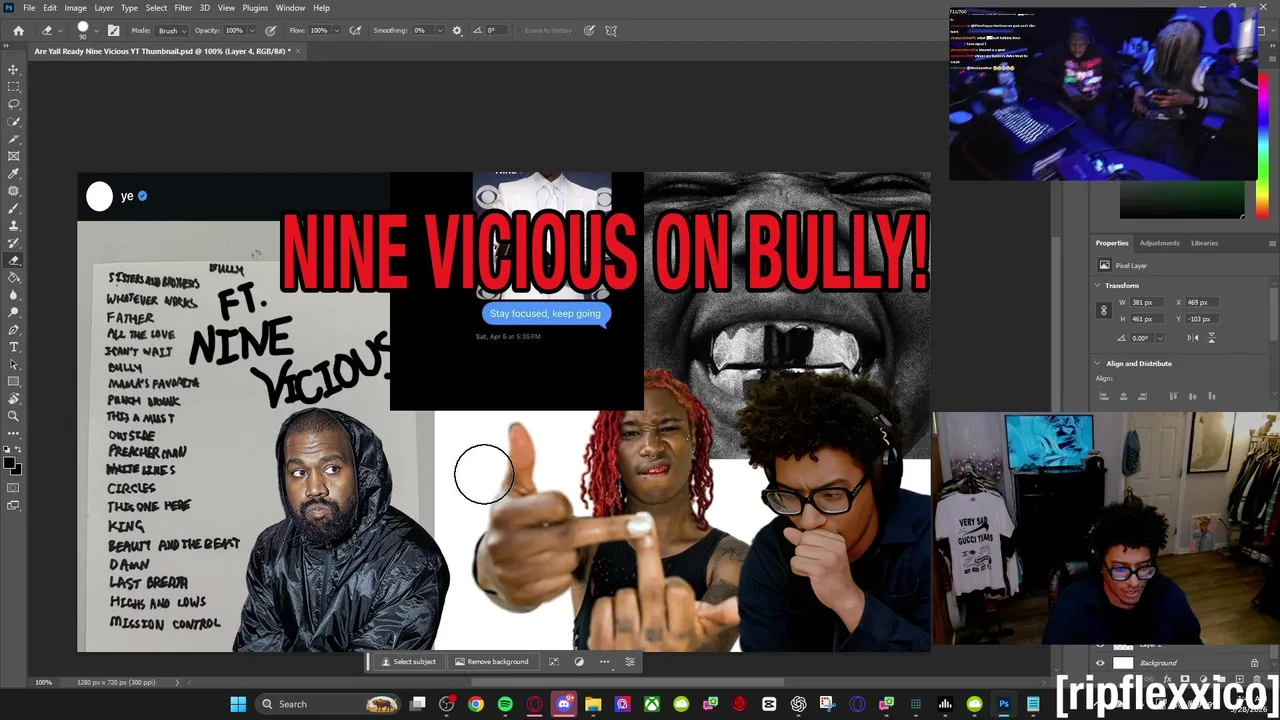
Task: Select the Spot Healing Brush tool
Action: tap(14, 190)
